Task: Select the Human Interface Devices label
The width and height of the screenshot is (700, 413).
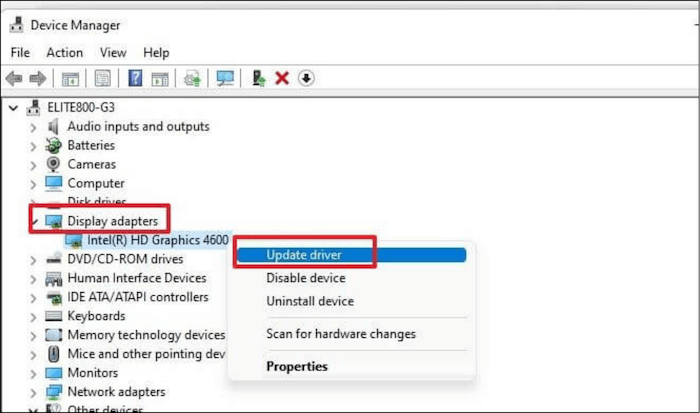Action: pyautogui.click(x=137, y=278)
